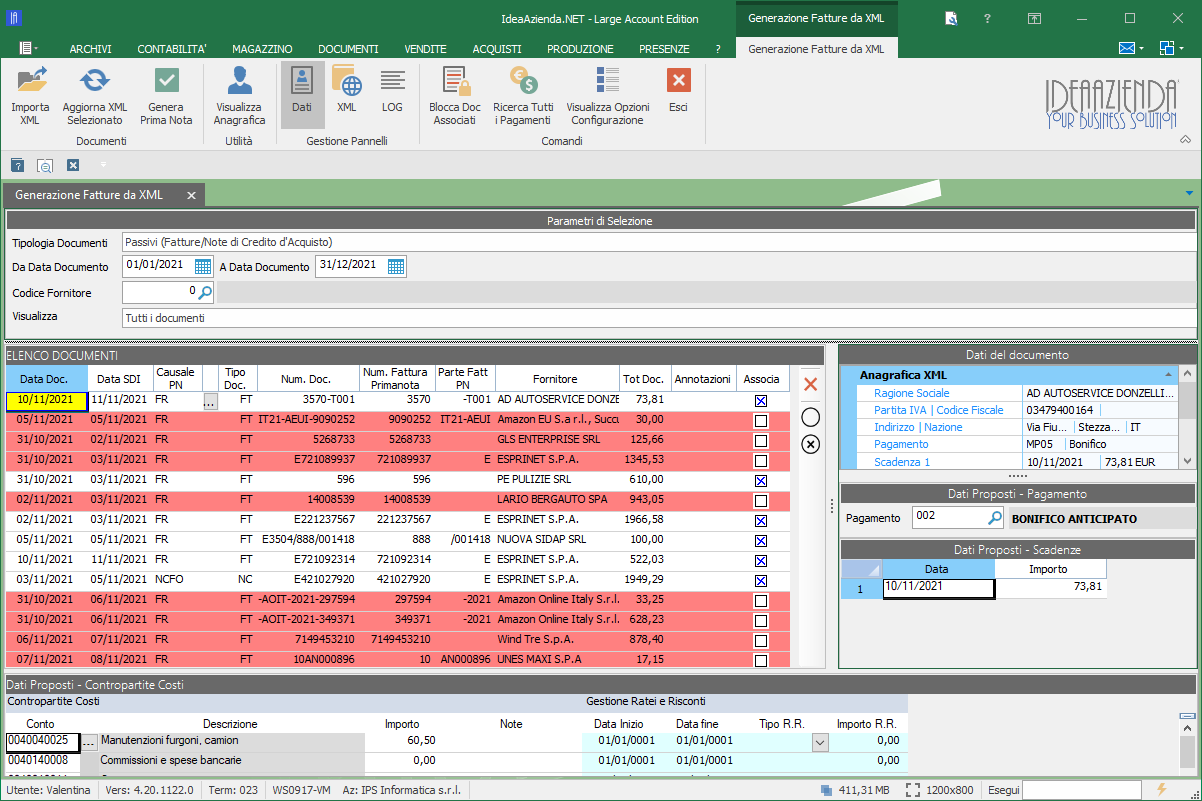This screenshot has width=1202, height=801.
Task: Open the application menu dropdown left of ARCHIVI
Action: 28,48
